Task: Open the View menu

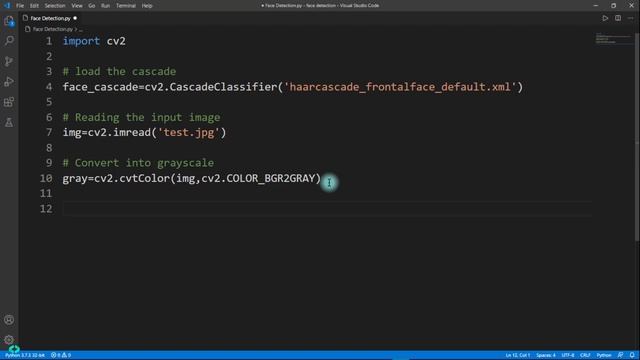Action: pyautogui.click(x=77, y=6)
